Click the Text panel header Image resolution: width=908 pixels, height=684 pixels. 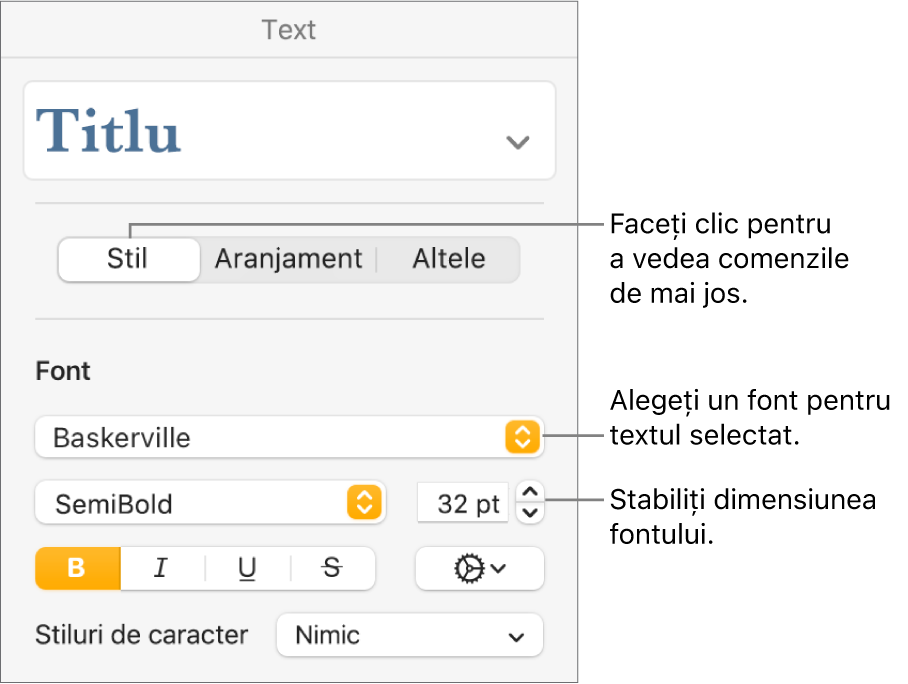tap(289, 30)
